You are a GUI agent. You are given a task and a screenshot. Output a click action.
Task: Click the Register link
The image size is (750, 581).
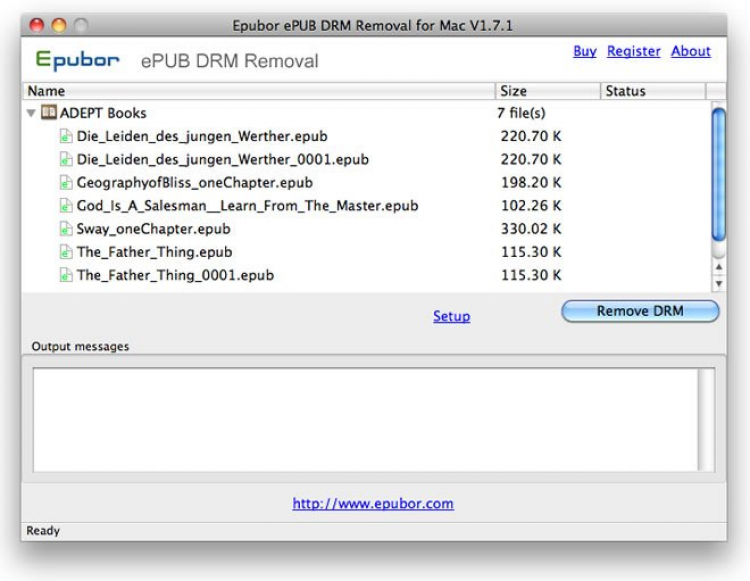[x=633, y=51]
